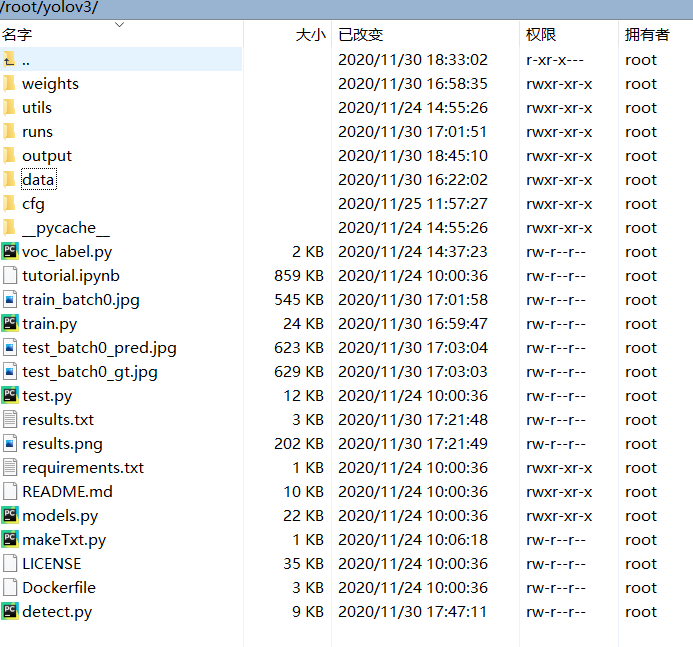This screenshot has height=647, width=693.
Task: Click file icon of Dockerfile
Action: click(x=10, y=587)
